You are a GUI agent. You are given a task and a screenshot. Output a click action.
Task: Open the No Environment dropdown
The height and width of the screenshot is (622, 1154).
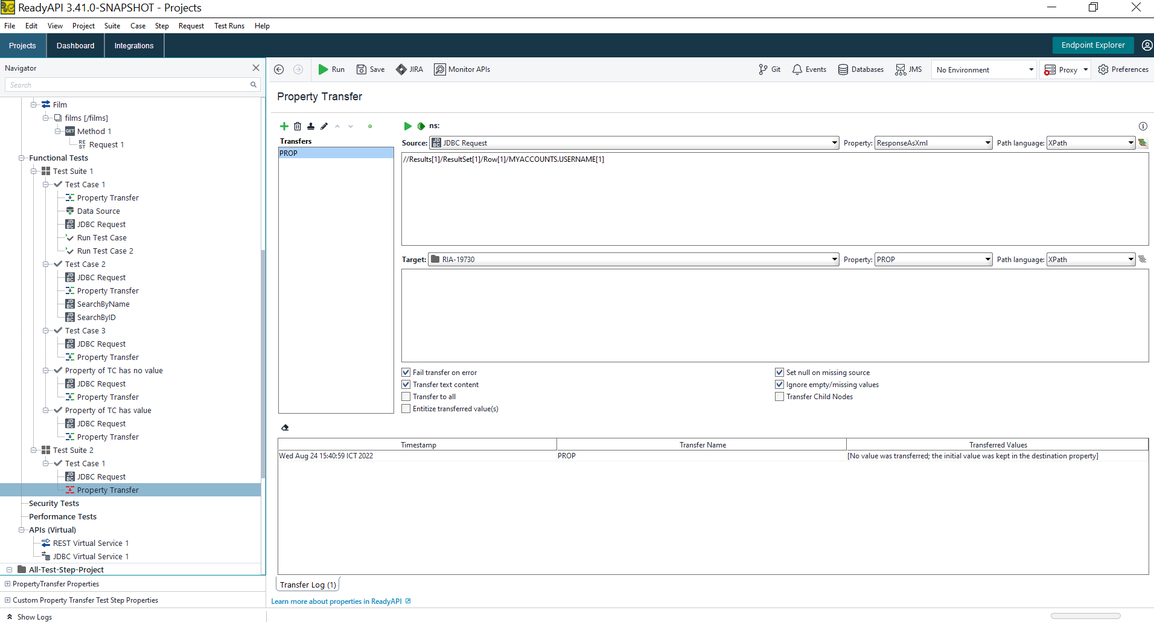coord(984,70)
